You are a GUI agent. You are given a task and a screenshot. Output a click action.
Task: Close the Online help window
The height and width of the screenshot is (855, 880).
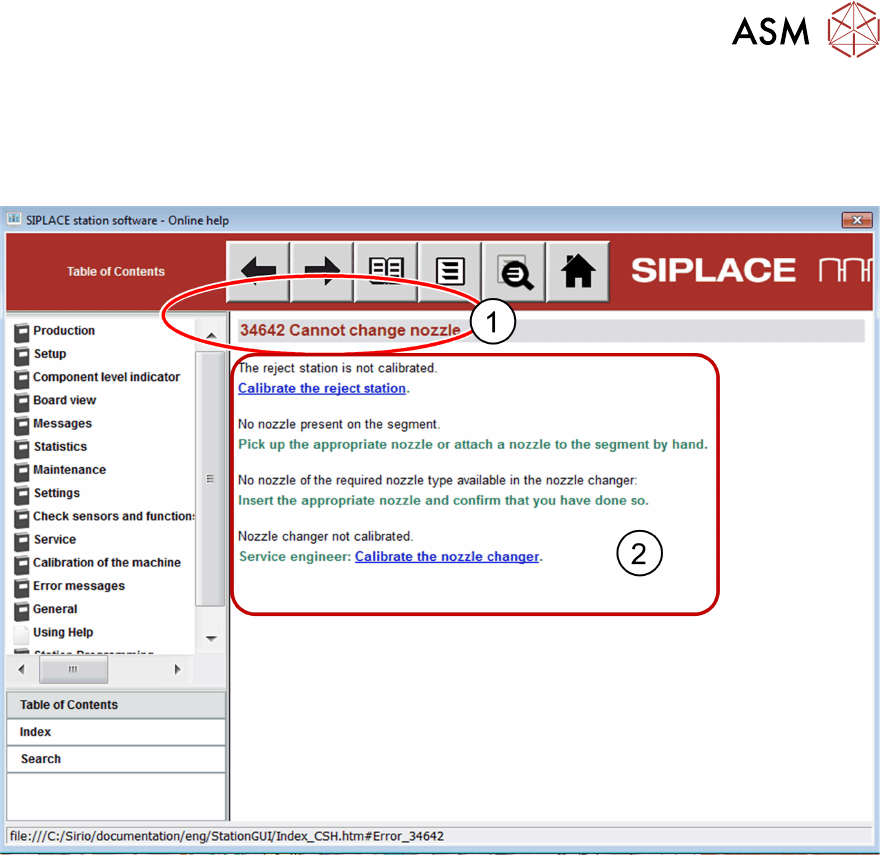tap(856, 220)
